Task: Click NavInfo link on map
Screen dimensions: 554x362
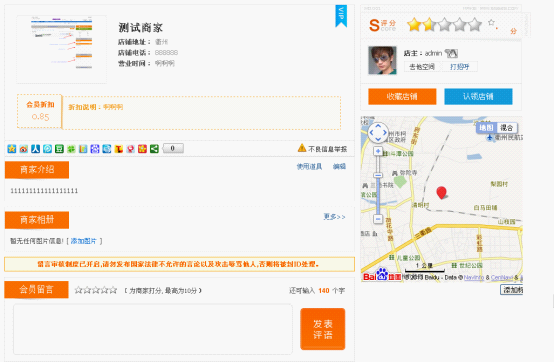Action: tap(474, 278)
